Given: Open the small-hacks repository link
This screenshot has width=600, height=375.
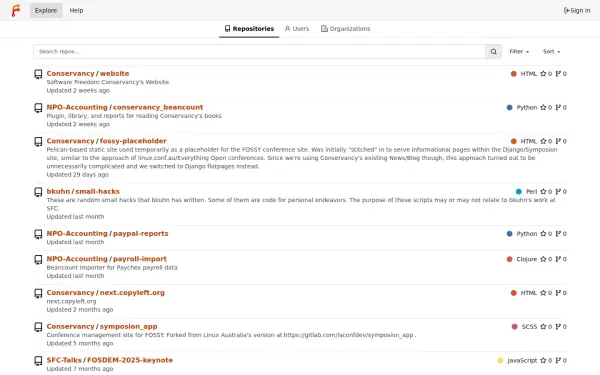Looking at the screenshot, I should coord(98,191).
